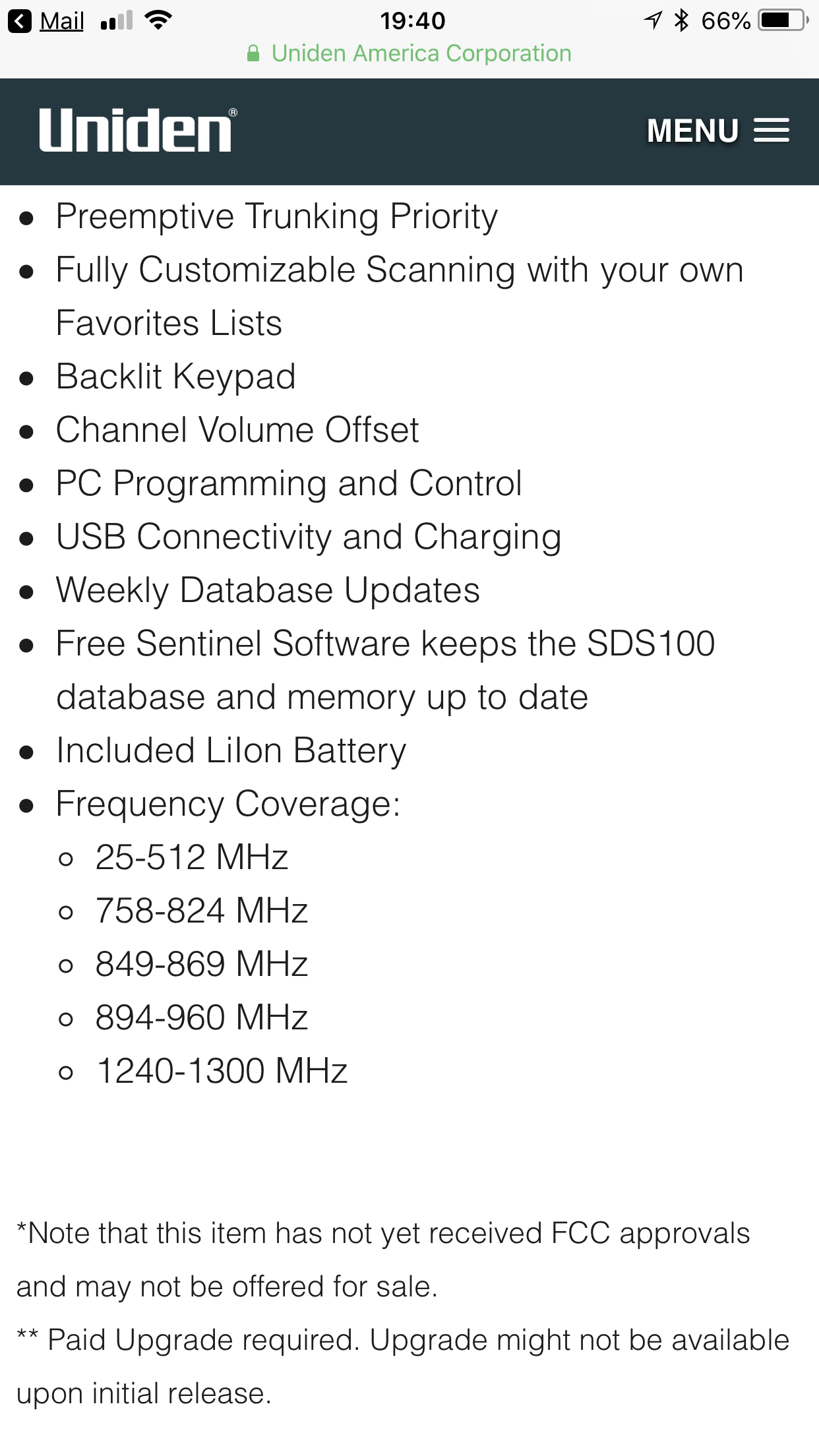Tap the location arrow status icon

pos(653,20)
